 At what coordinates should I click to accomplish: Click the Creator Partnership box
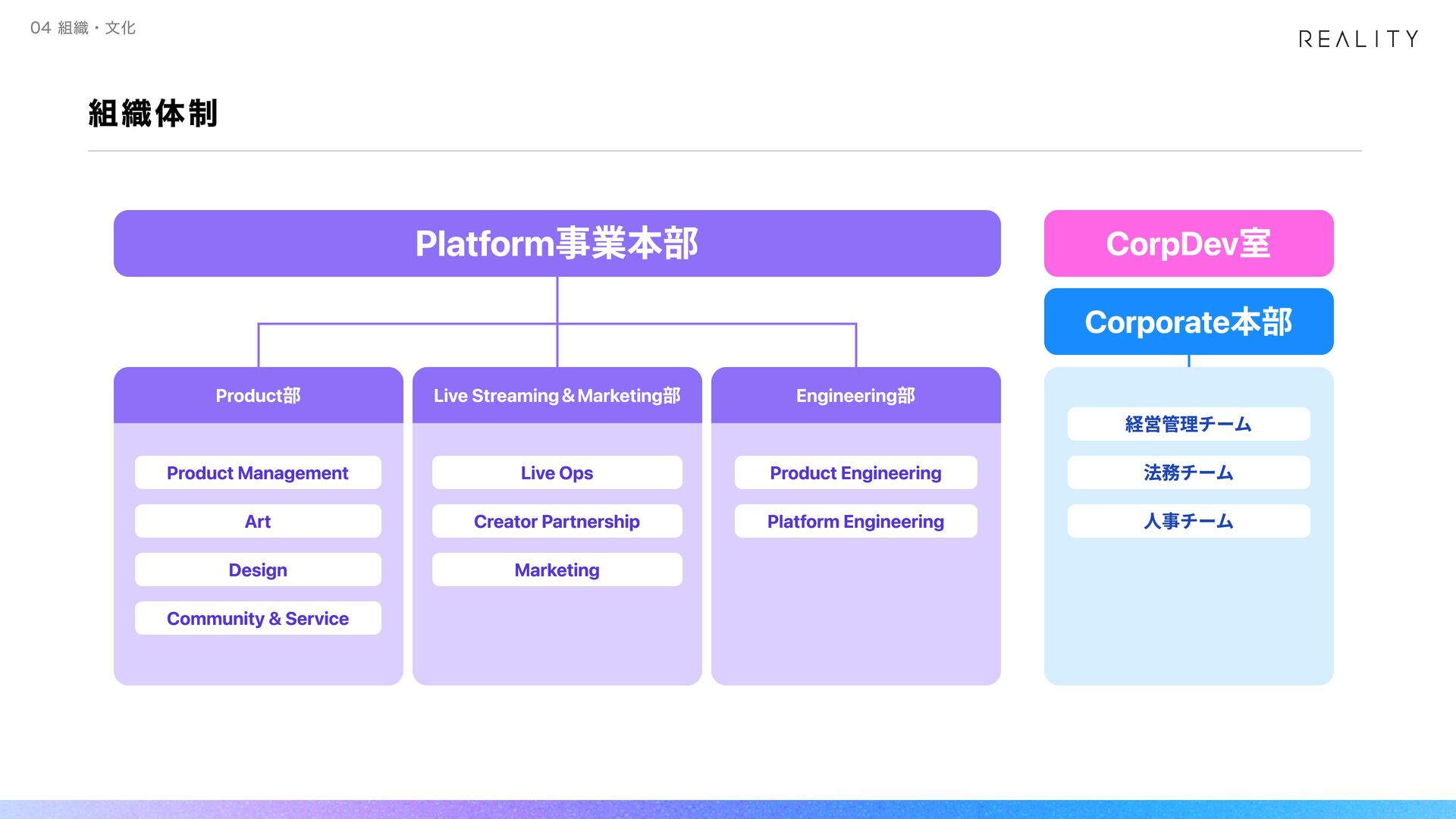pyautogui.click(x=557, y=522)
